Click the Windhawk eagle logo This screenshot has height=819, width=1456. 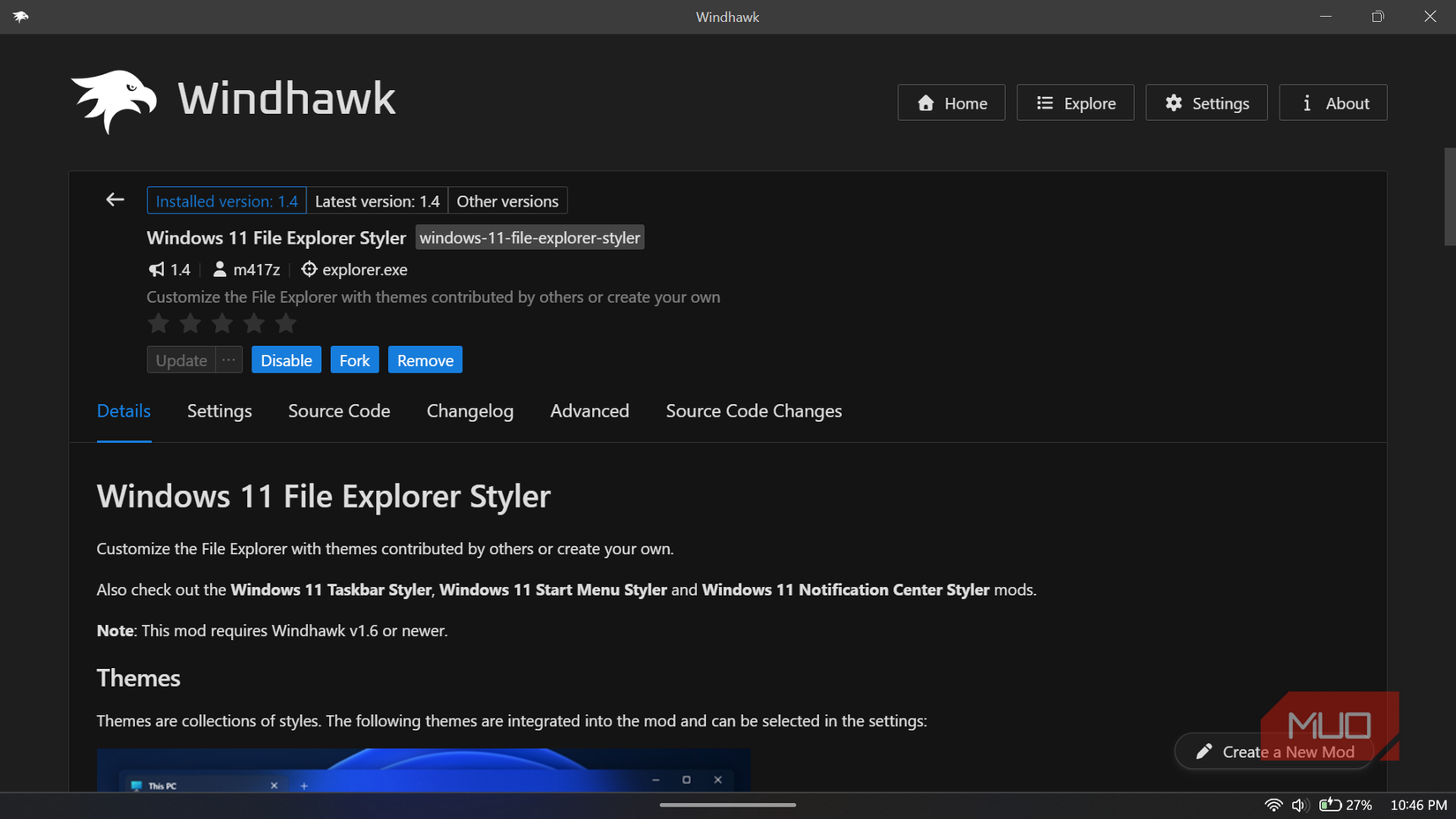[x=114, y=101]
